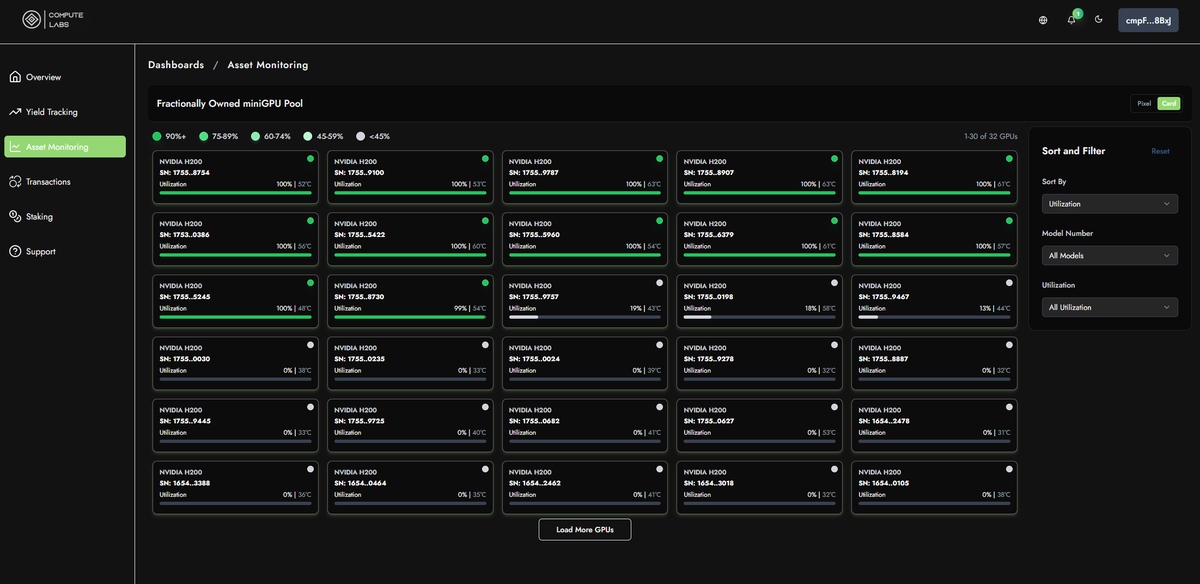Select GPU card SN 1755..8887
Viewport: 1200px width, 584px height.
point(935,363)
